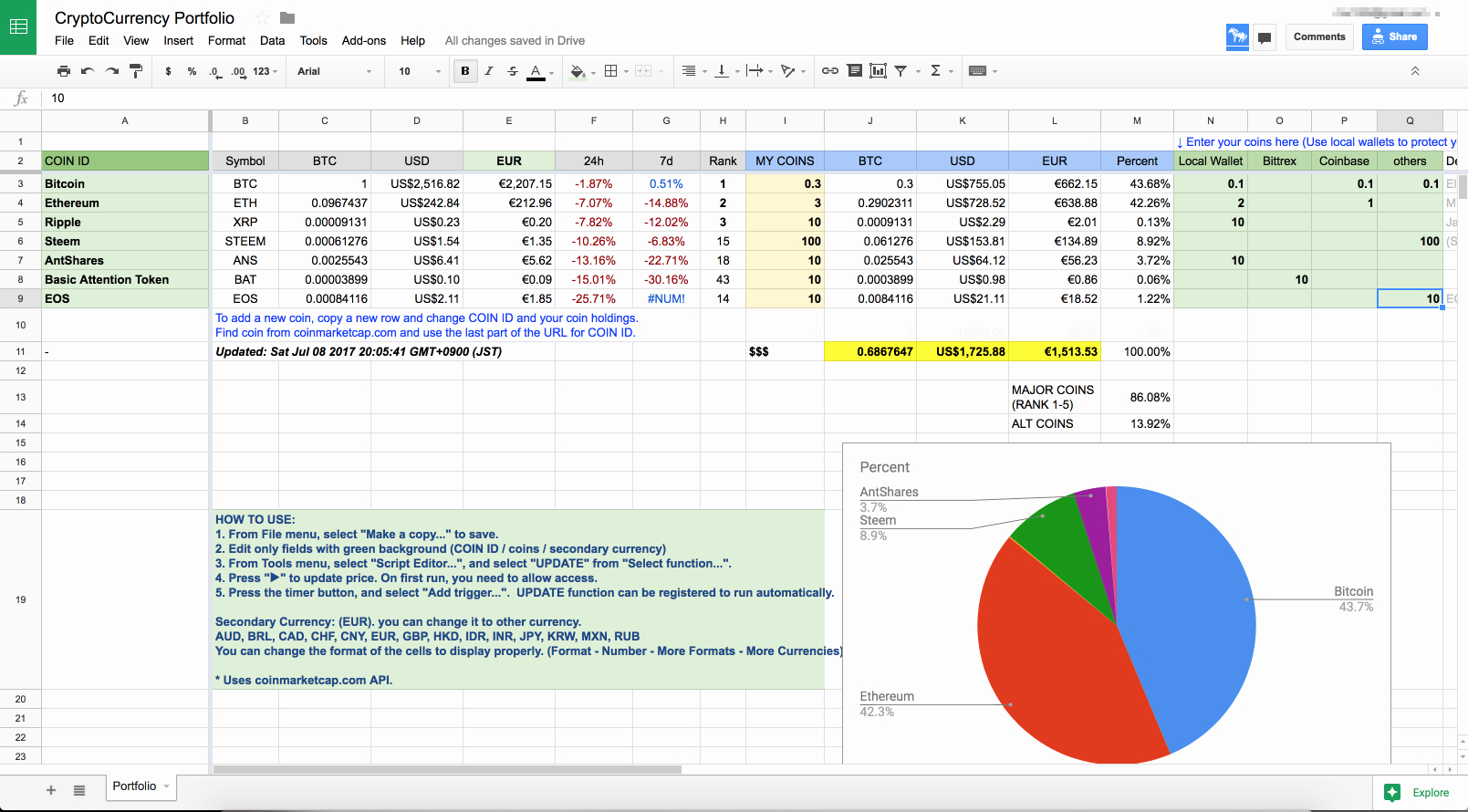Open the chat bubble icon

point(1265,37)
